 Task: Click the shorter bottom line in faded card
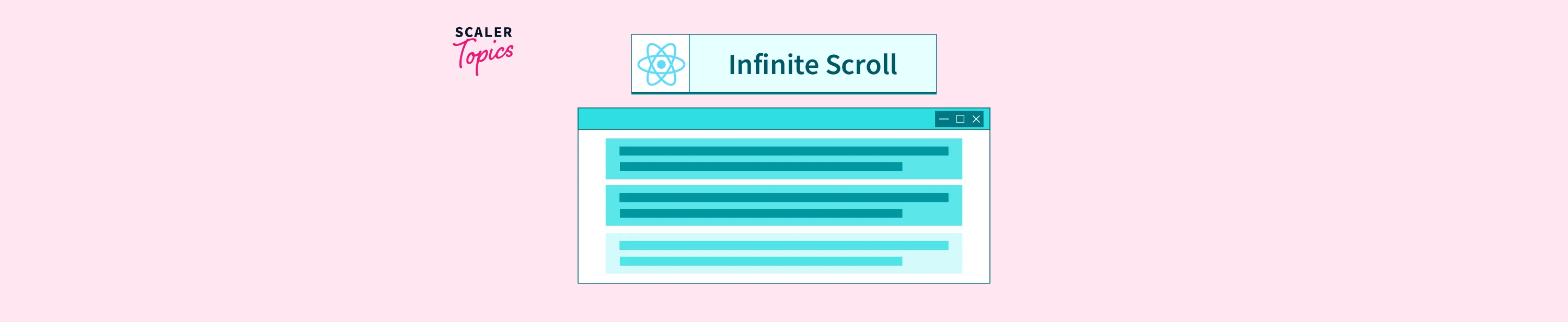[760, 261]
